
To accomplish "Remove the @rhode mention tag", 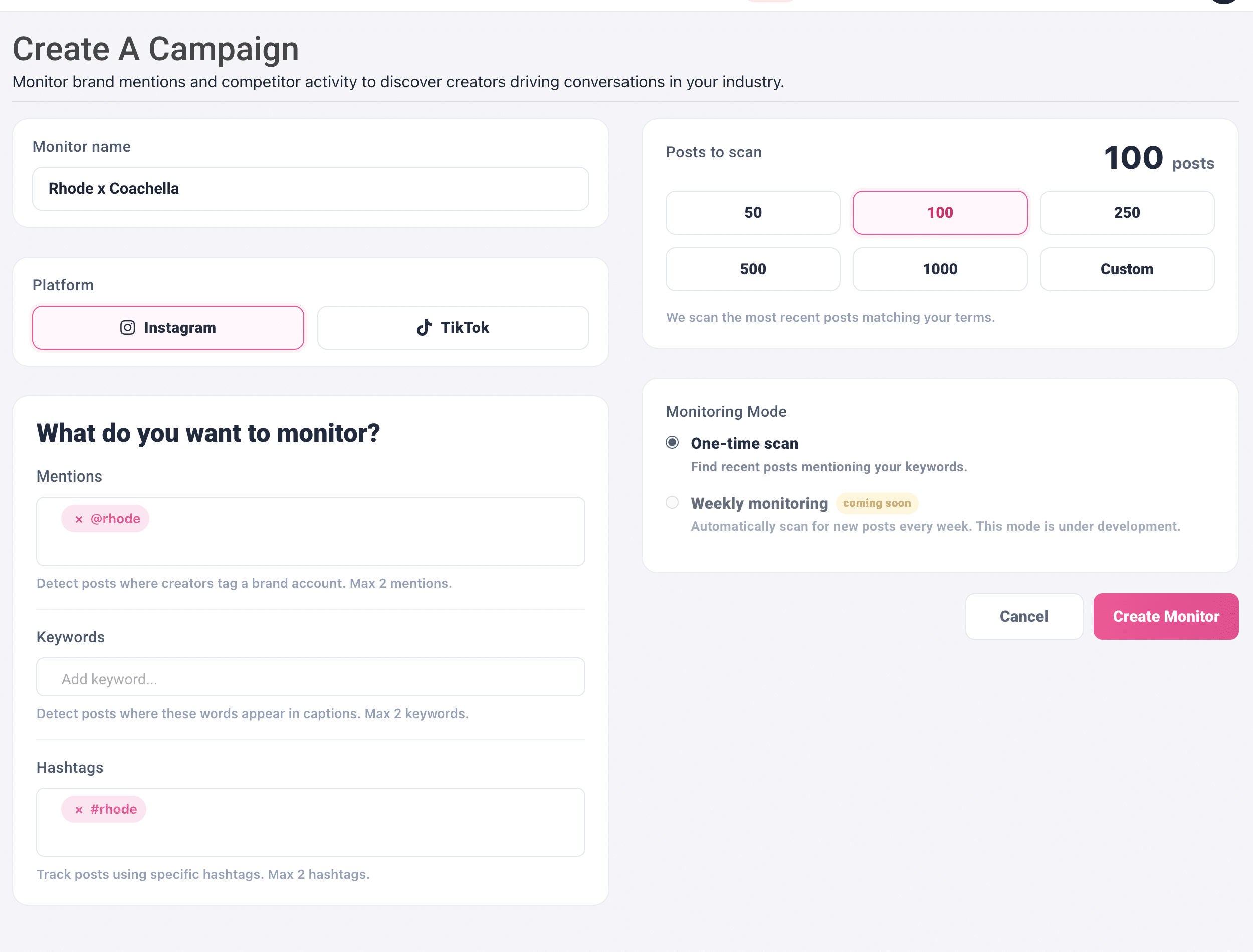I will [x=79, y=518].
